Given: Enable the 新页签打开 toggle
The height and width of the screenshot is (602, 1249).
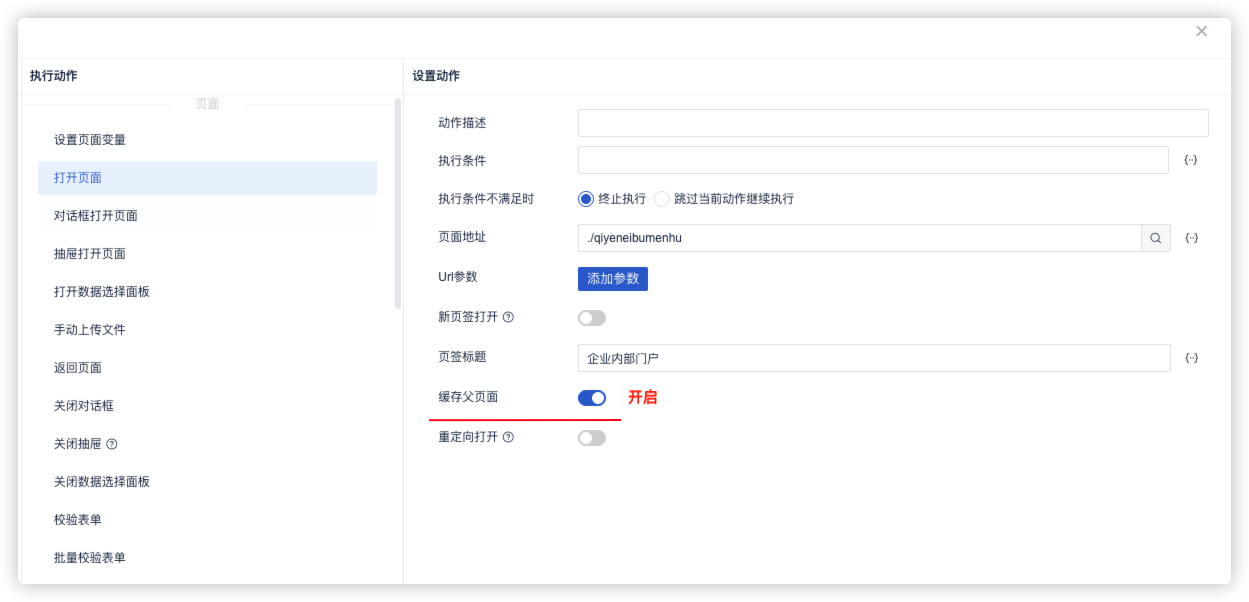Looking at the screenshot, I should (x=592, y=318).
